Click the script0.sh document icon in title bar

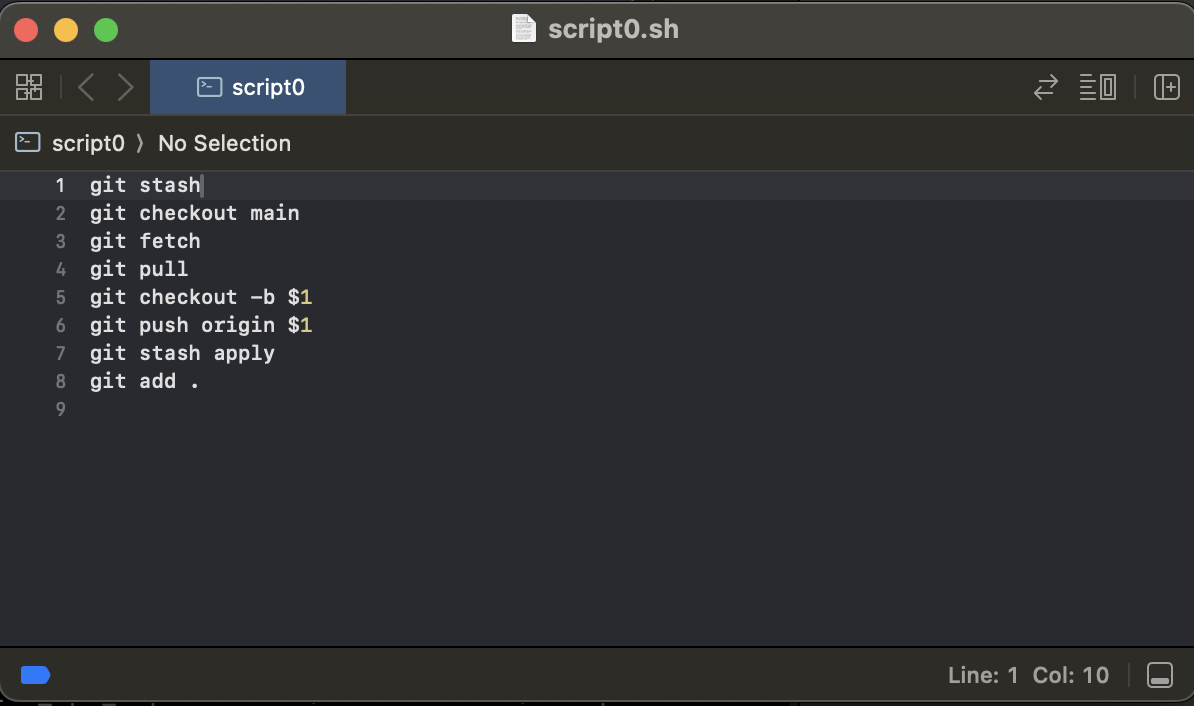coord(523,29)
